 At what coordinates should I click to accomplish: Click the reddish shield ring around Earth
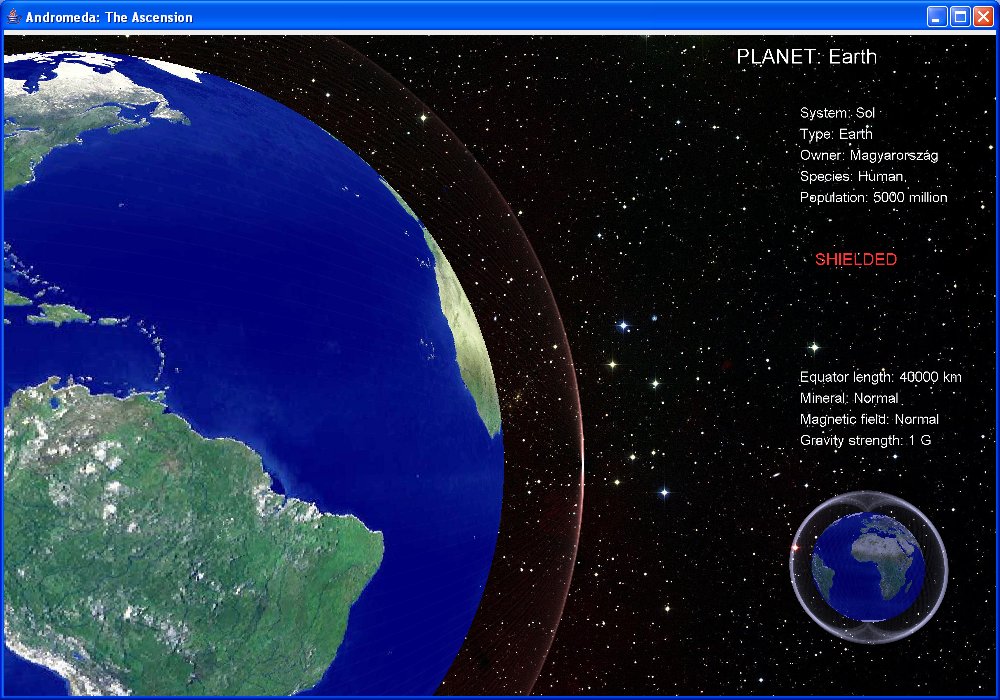point(570,450)
